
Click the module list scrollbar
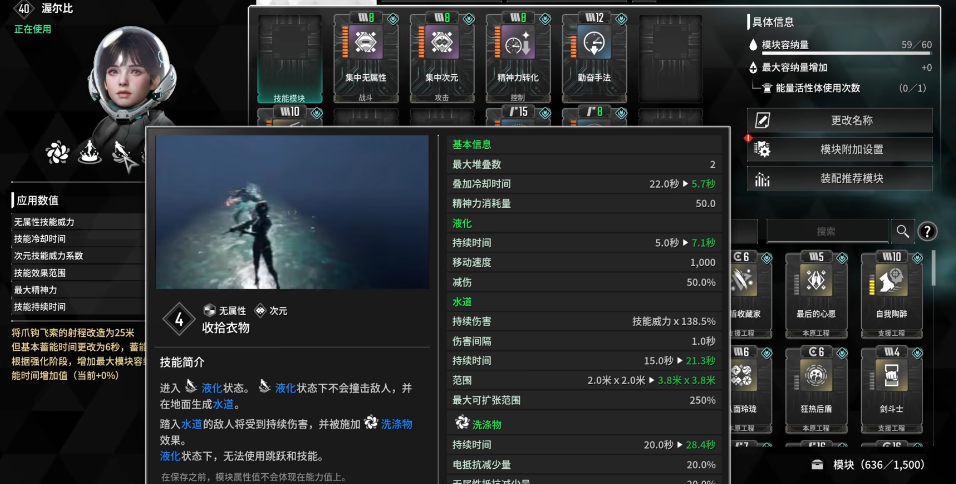(x=933, y=268)
